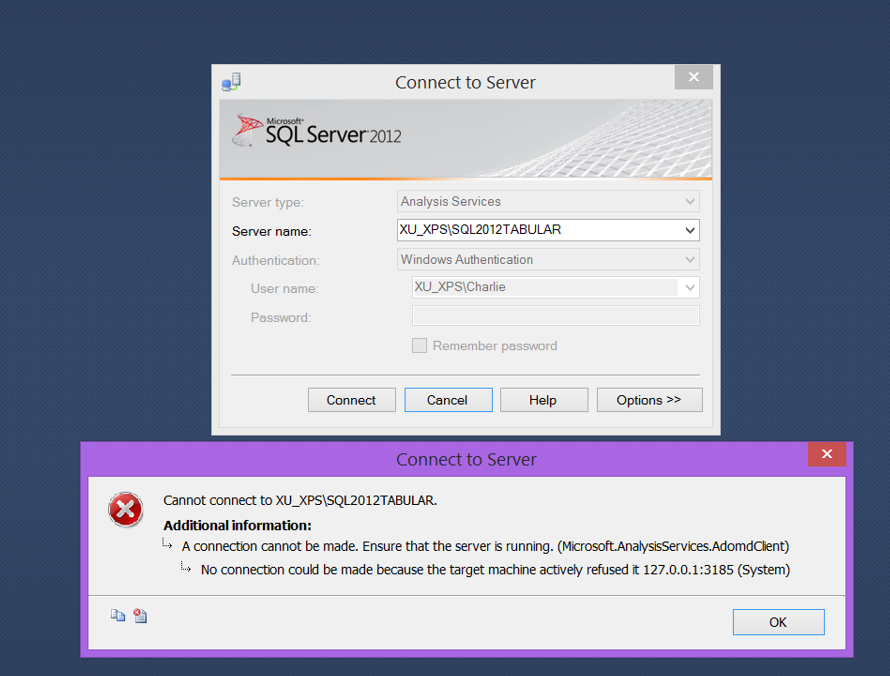Open Help from the login dialog
The image size is (890, 676).
(544, 400)
